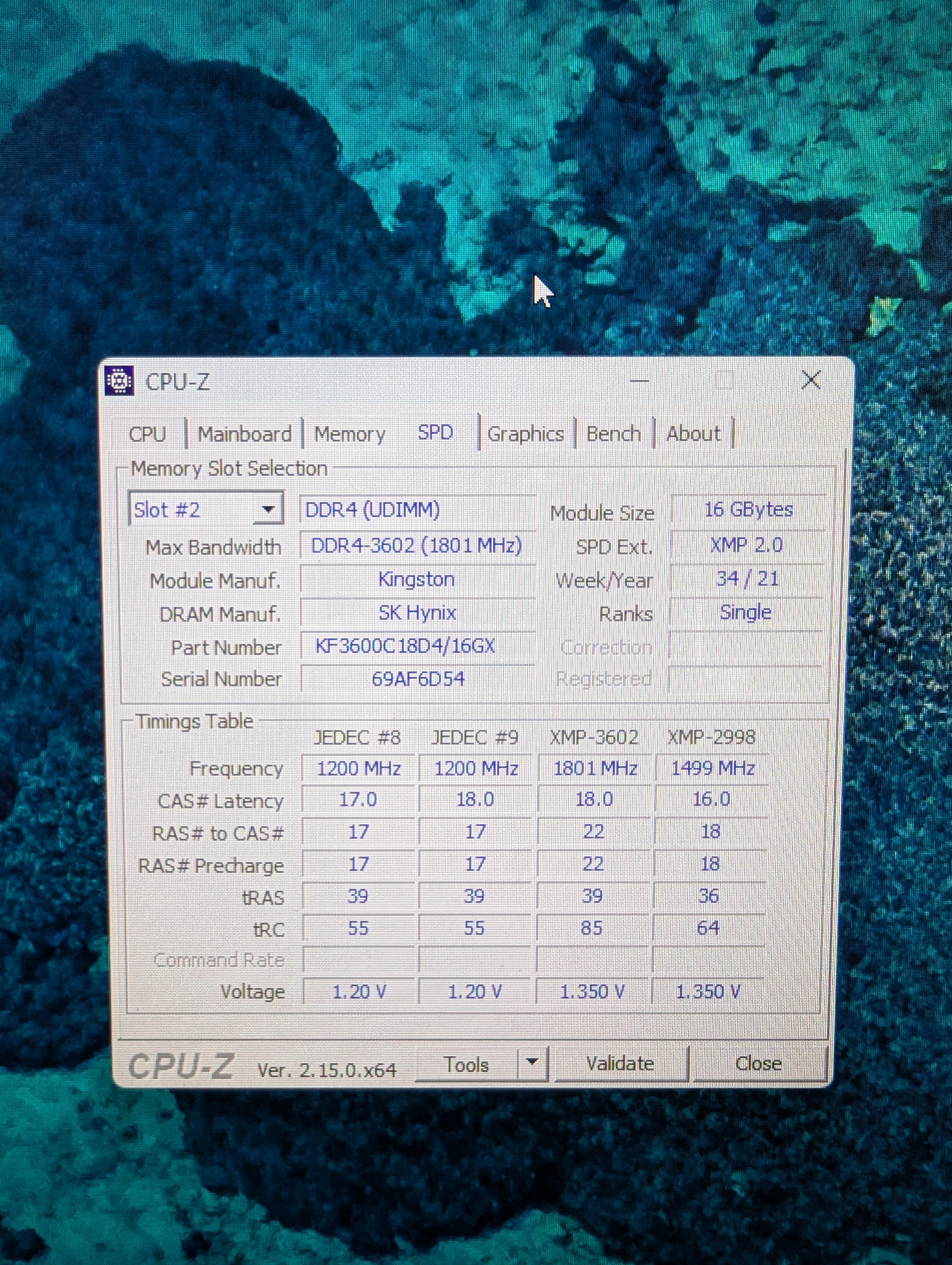Switch to the Mainboard tab
Image resolution: width=952 pixels, height=1265 pixels.
click(x=245, y=434)
